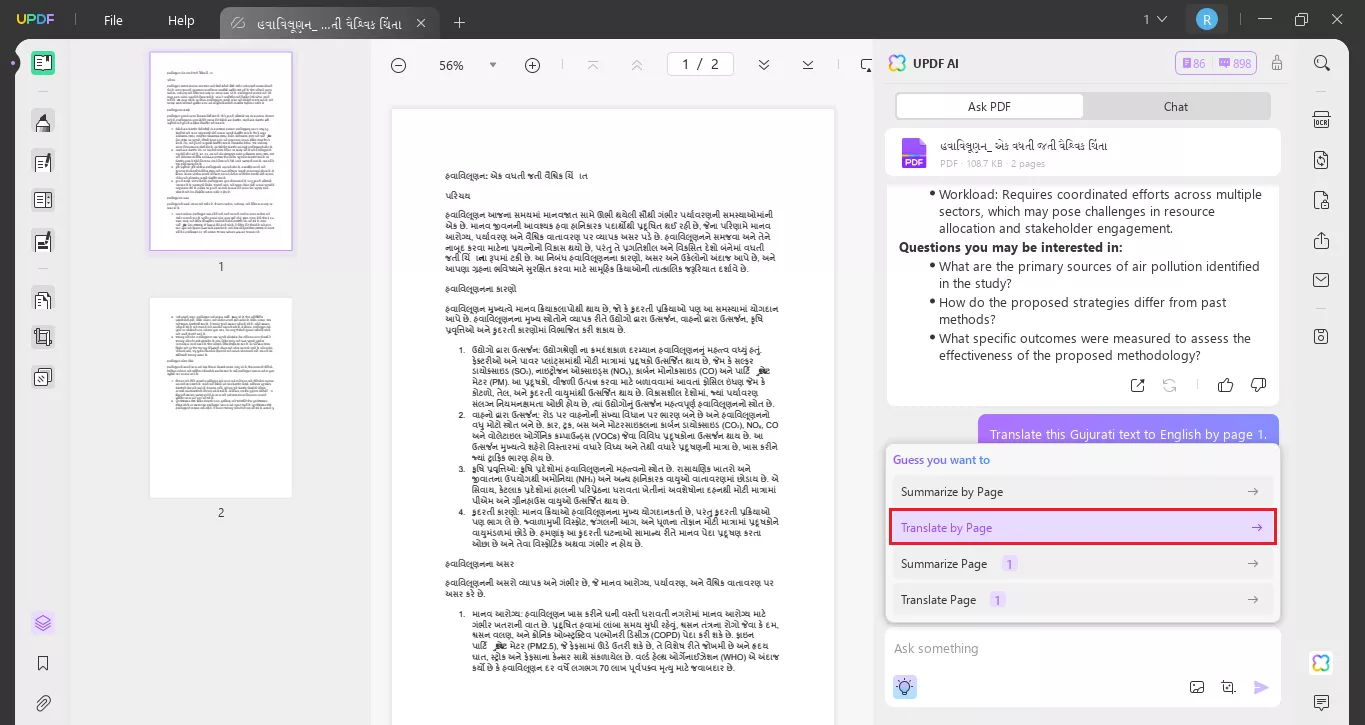Viewport: 1365px width, 725px height.
Task: Click the regenerate response icon
Action: (1169, 385)
